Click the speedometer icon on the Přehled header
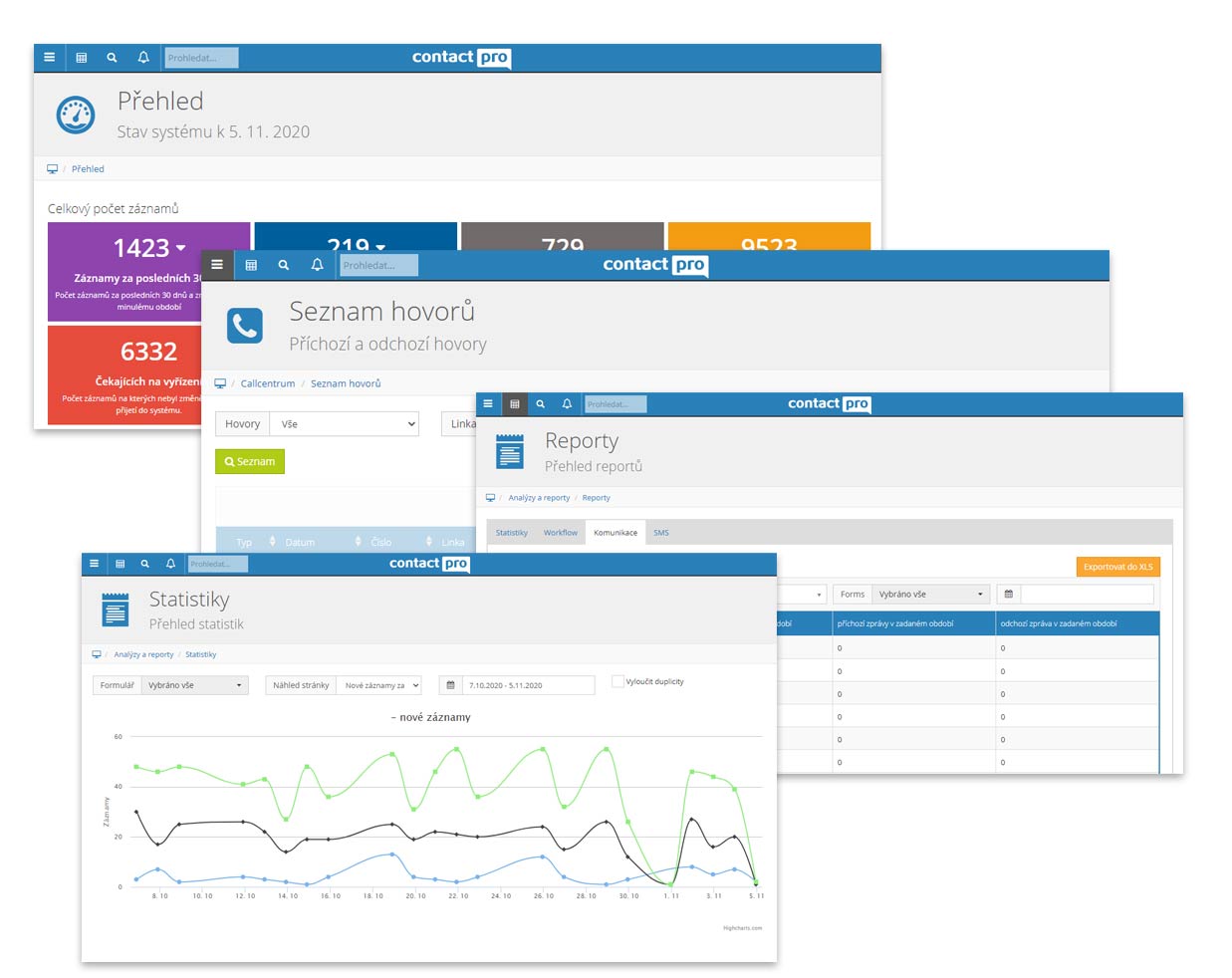Viewport: 1232px width, 978px height. point(74,113)
